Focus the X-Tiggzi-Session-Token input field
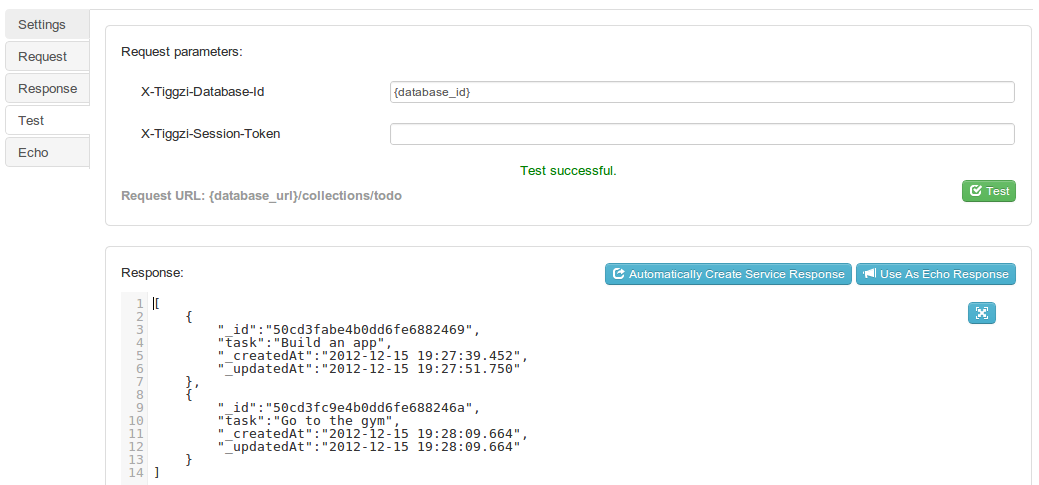 [702, 134]
